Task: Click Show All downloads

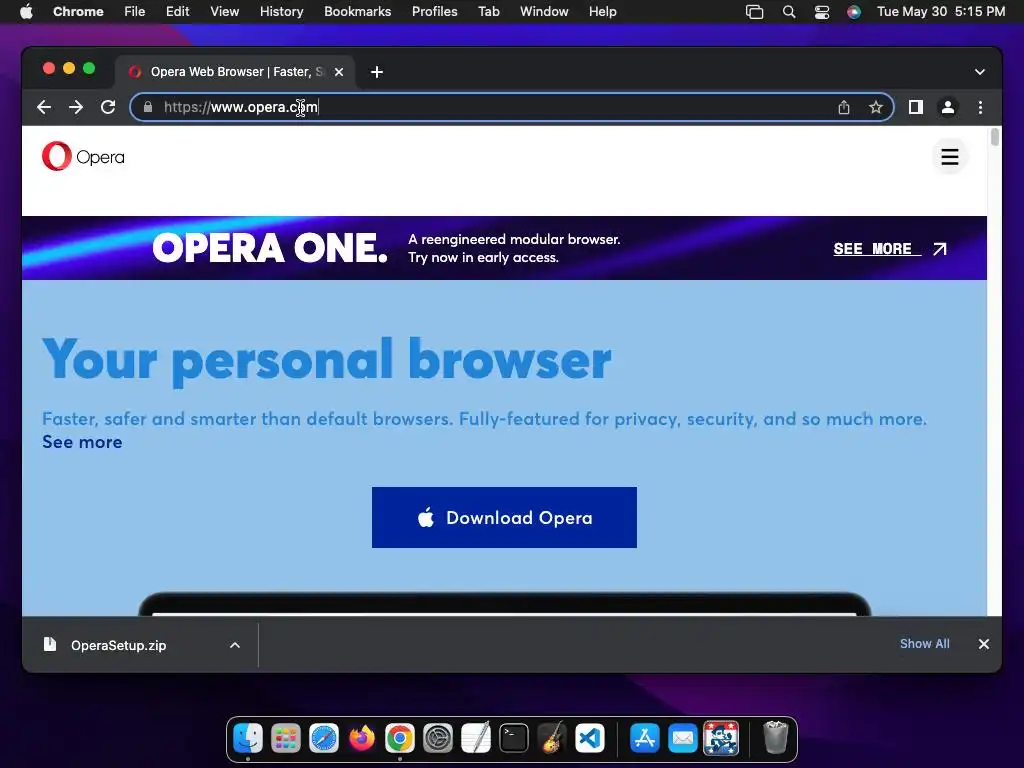Action: 925,644
